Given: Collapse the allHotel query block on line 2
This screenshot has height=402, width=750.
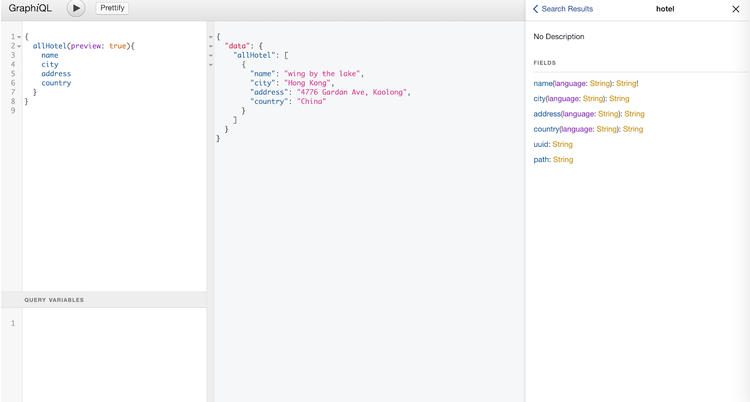Looking at the screenshot, I should 19,46.
